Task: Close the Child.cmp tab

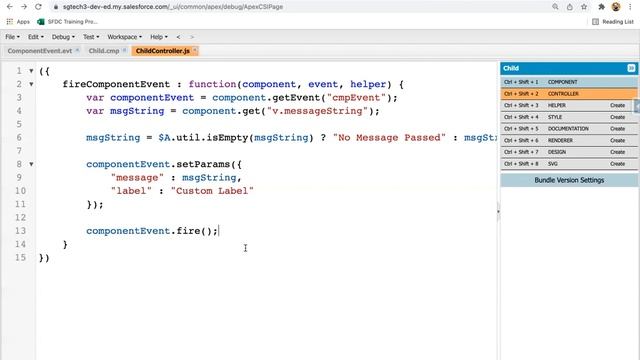Action: [124, 50]
